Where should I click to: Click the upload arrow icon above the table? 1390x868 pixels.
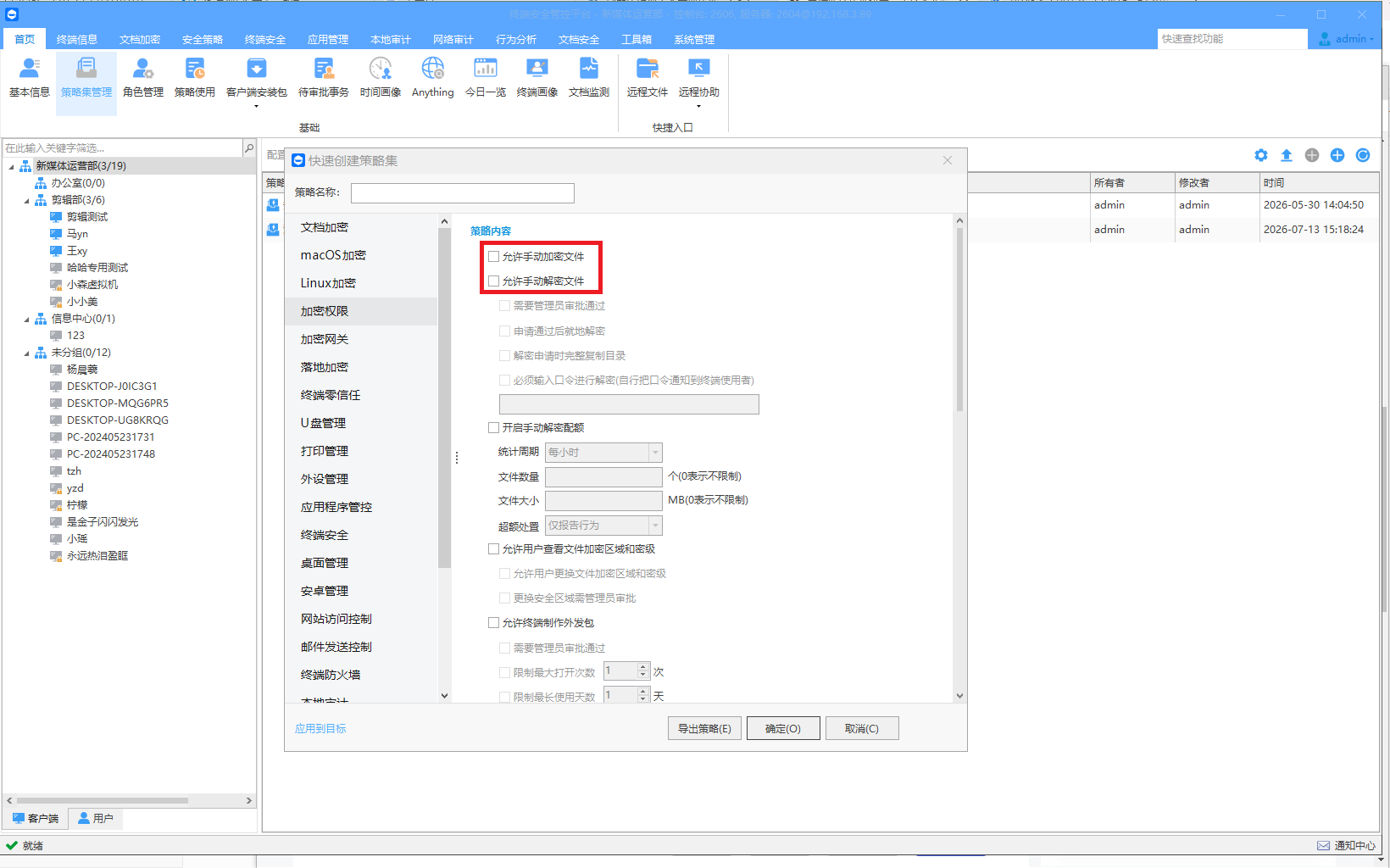point(1287,155)
